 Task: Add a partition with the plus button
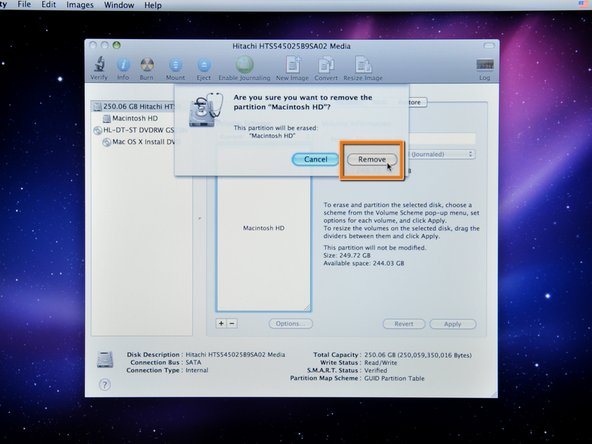point(221,324)
